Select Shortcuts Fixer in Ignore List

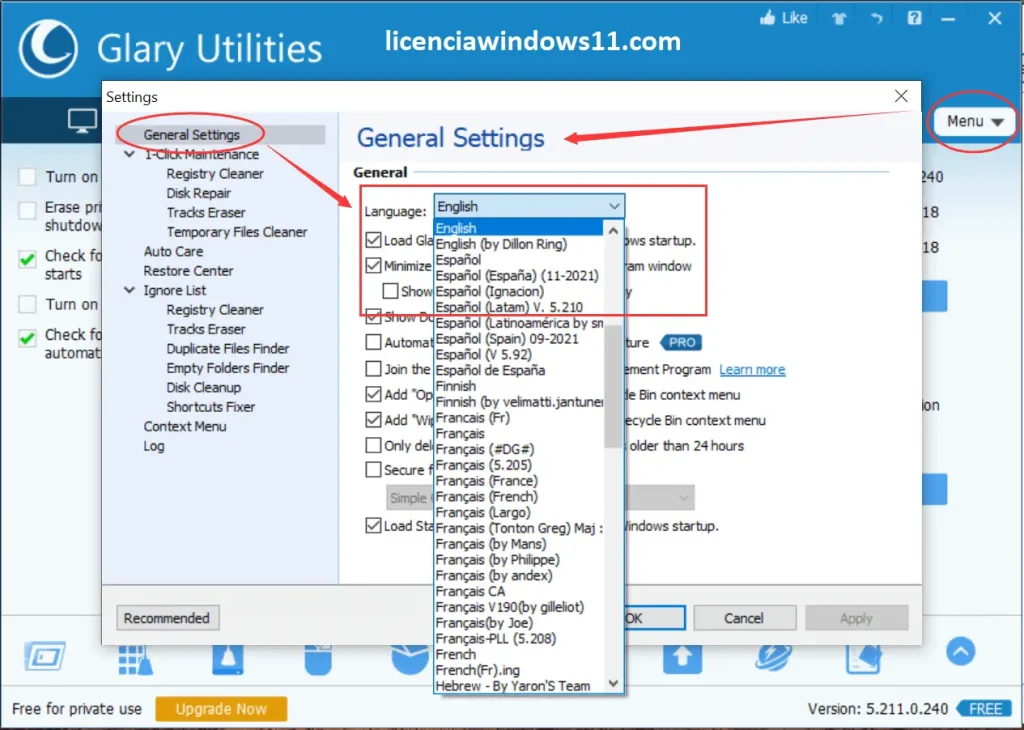point(210,407)
